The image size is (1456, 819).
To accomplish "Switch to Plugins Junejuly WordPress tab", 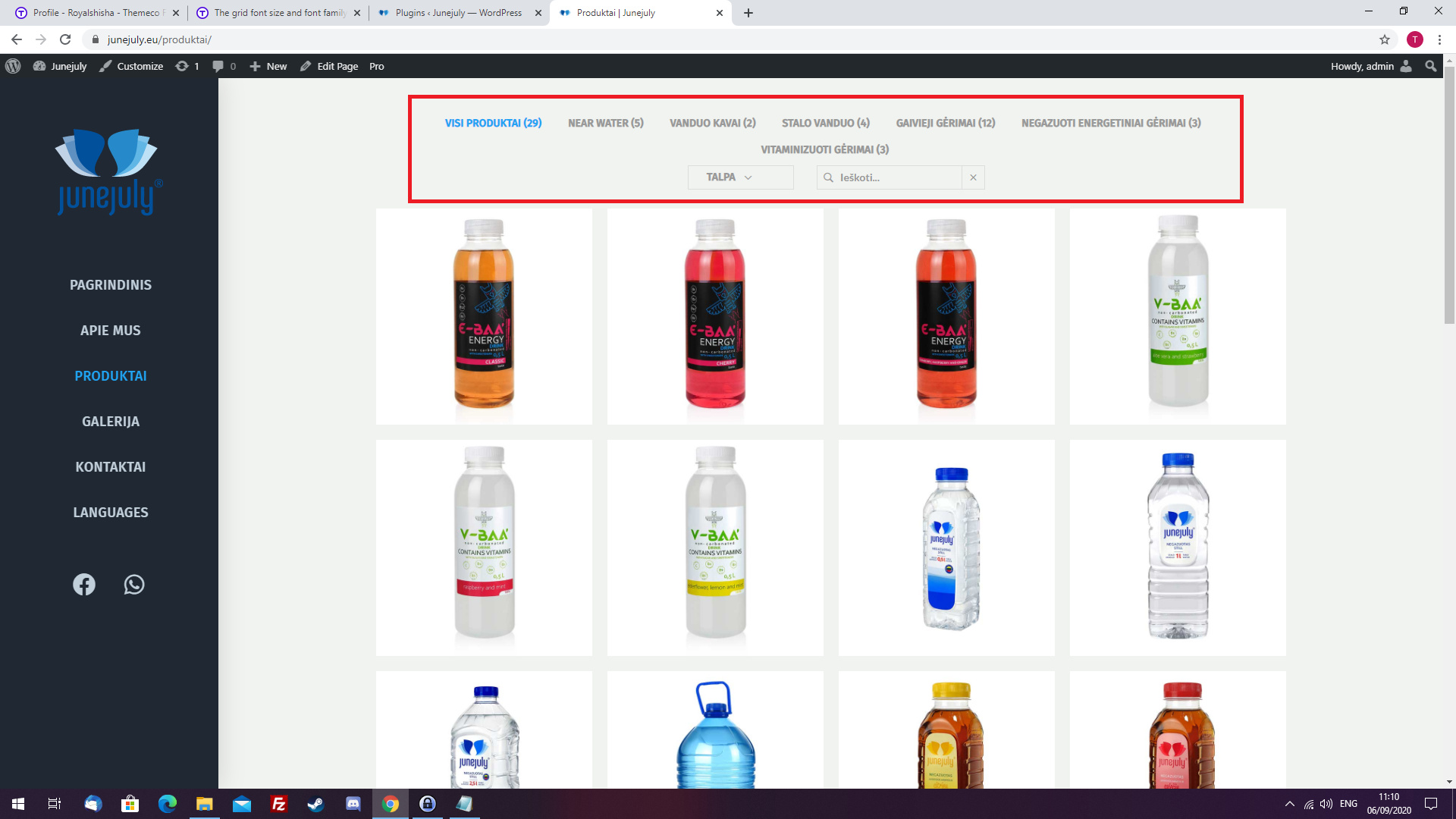I will click(460, 13).
